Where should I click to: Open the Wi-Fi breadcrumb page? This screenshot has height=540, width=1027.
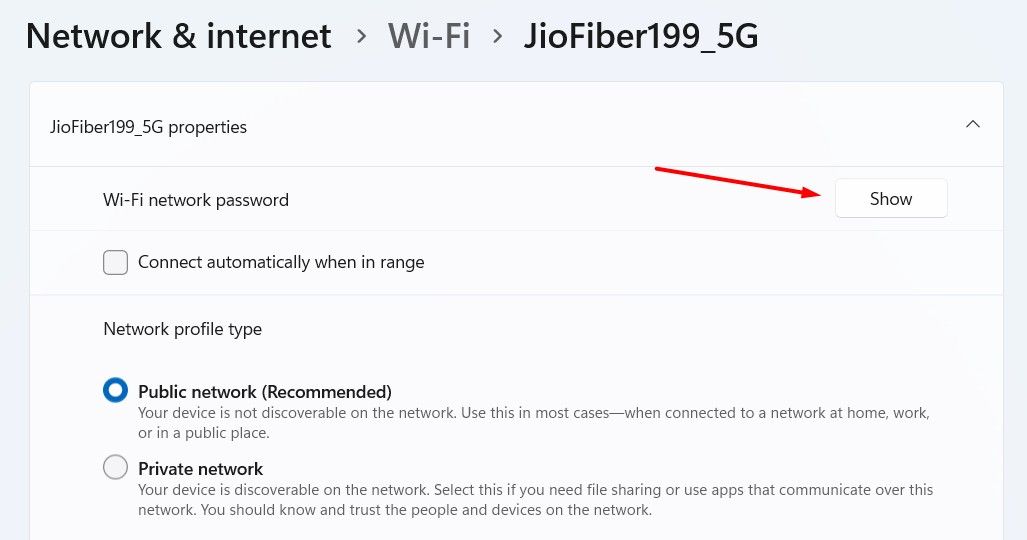pyautogui.click(x=428, y=37)
